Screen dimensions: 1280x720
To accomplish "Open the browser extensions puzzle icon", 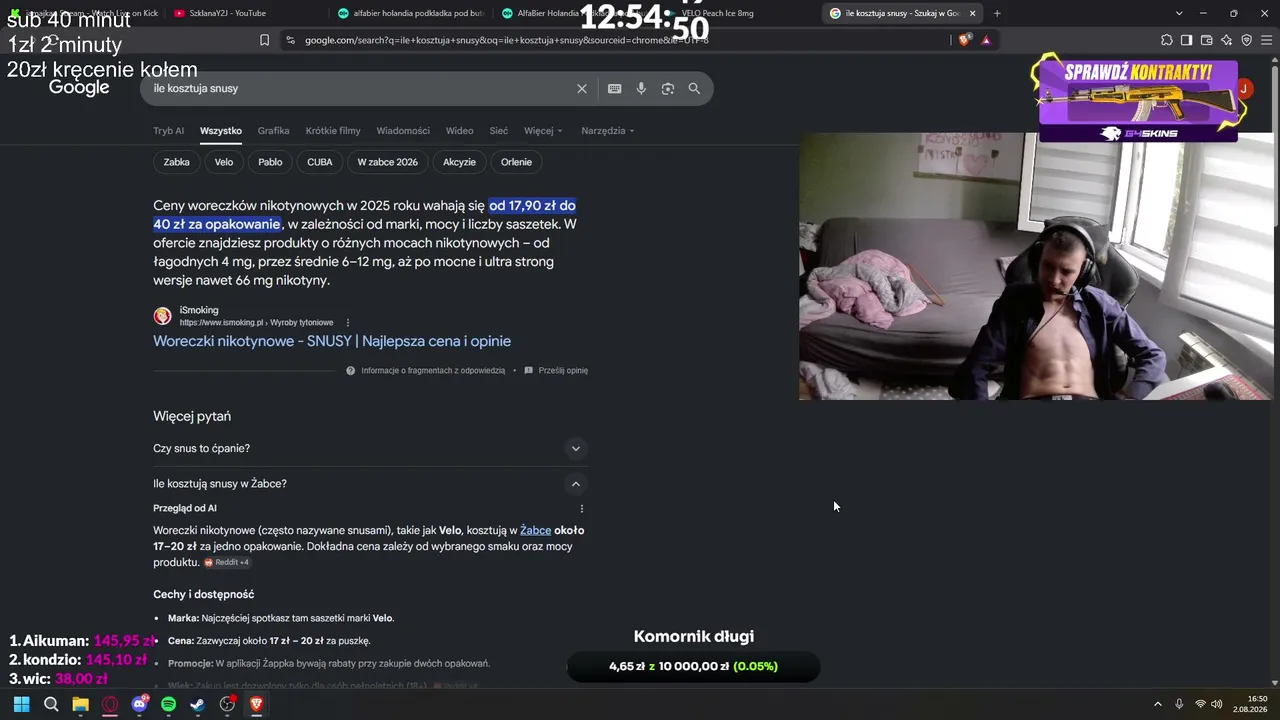I will (x=1167, y=40).
